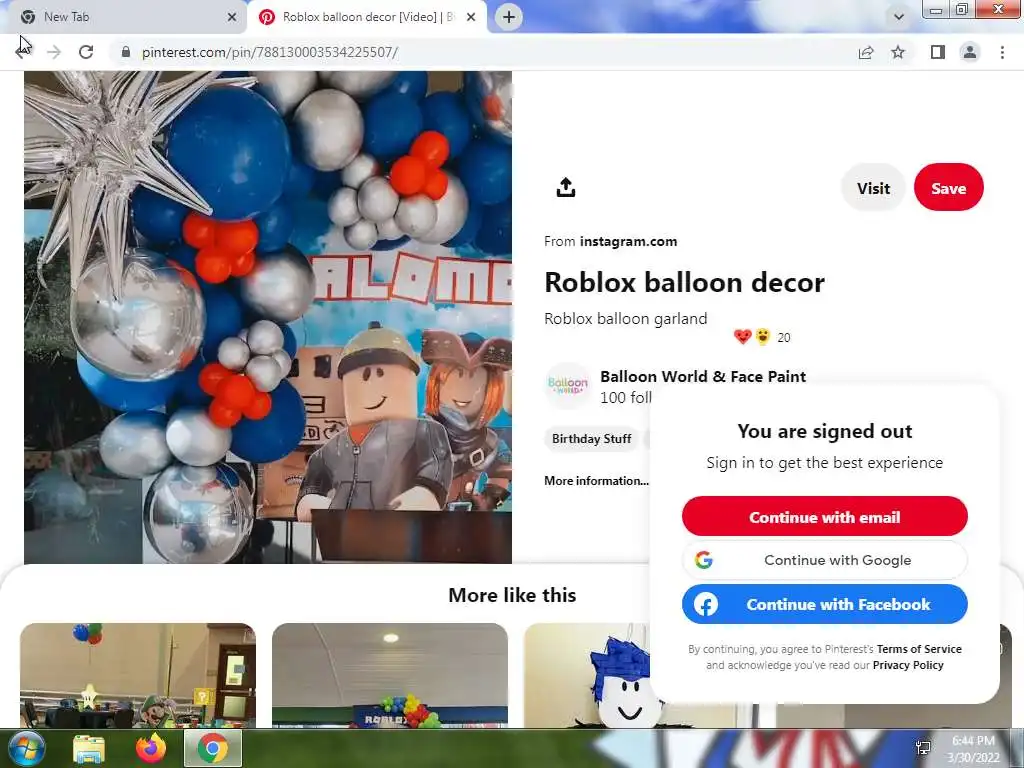1024x768 pixels.
Task: Choose Continue with Google
Action: [x=824, y=560]
